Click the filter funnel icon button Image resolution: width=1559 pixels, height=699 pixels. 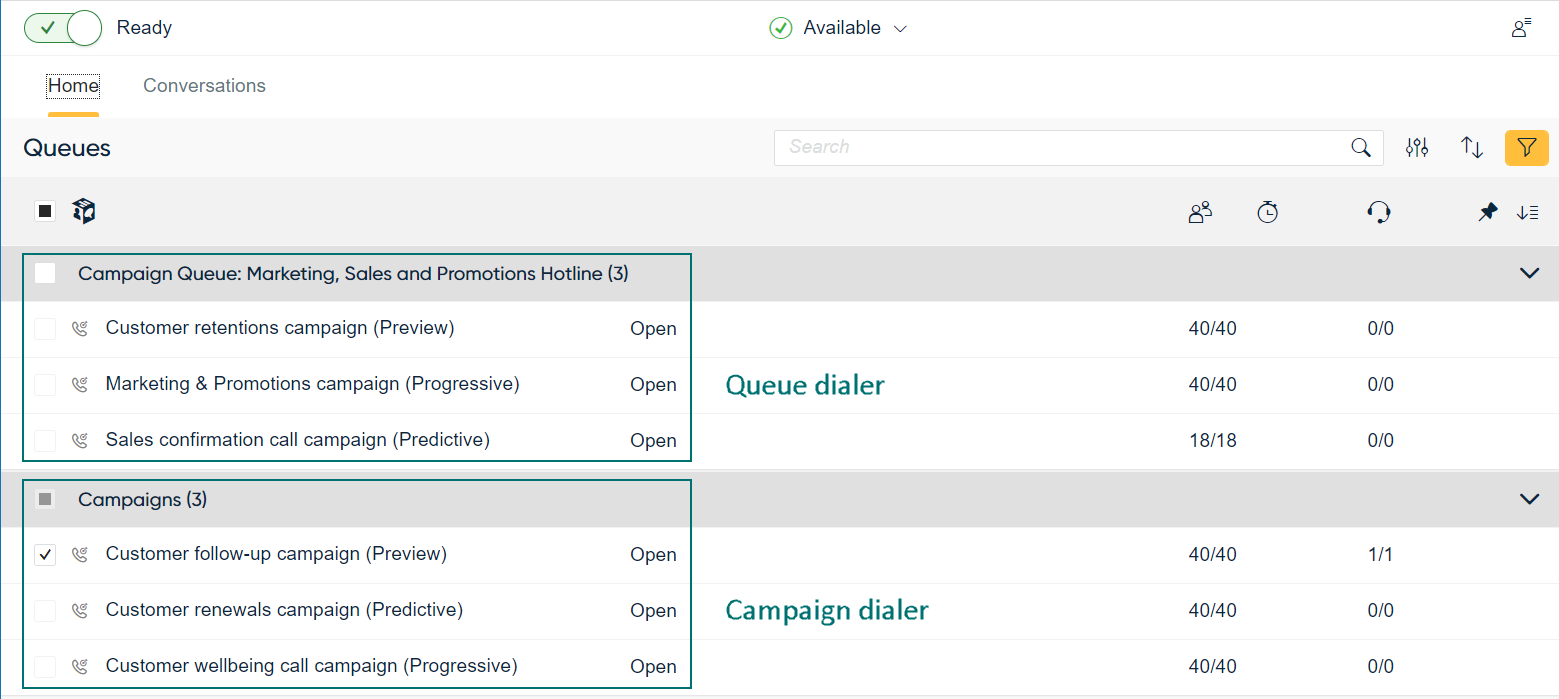1526,148
